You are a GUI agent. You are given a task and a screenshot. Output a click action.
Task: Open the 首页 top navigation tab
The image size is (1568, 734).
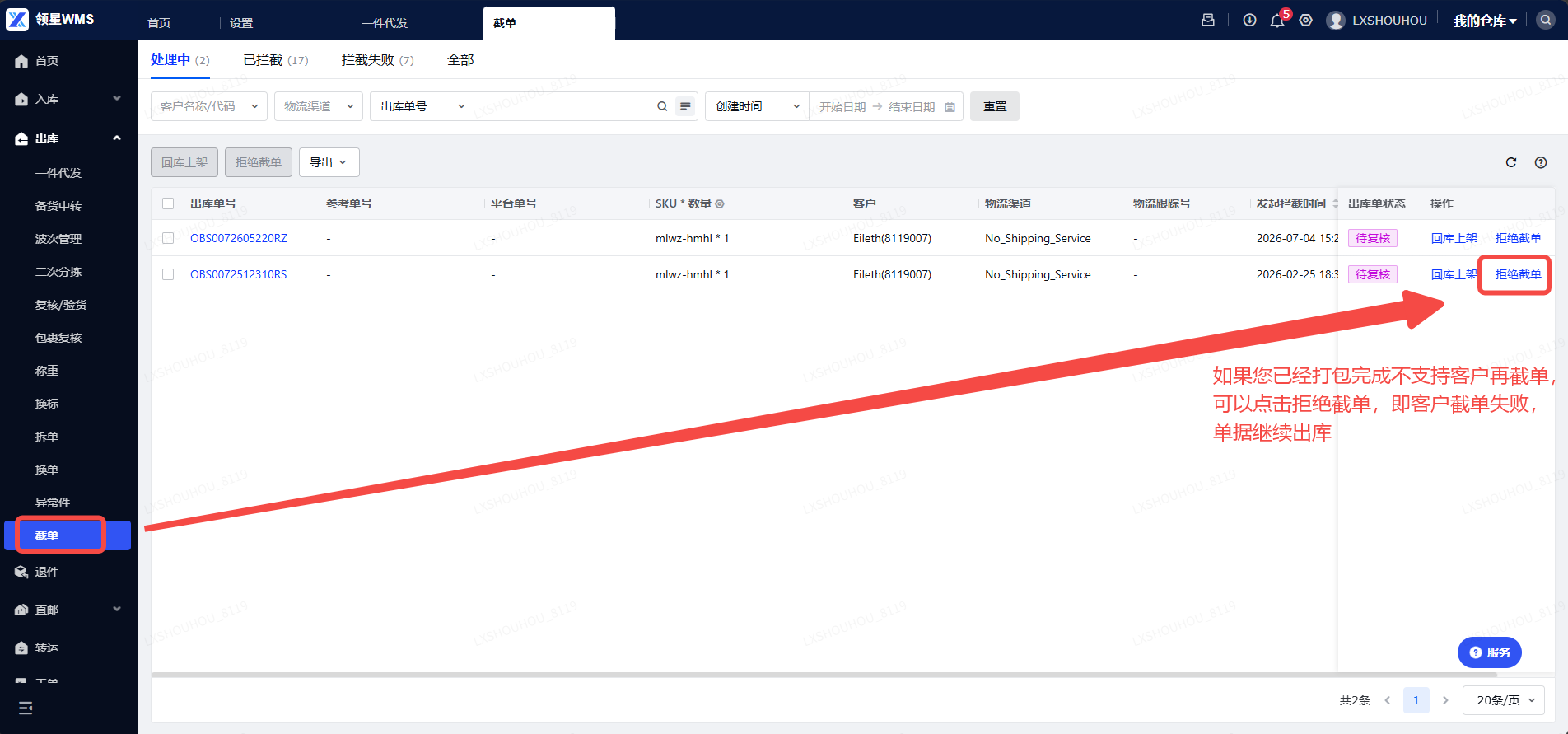[159, 23]
